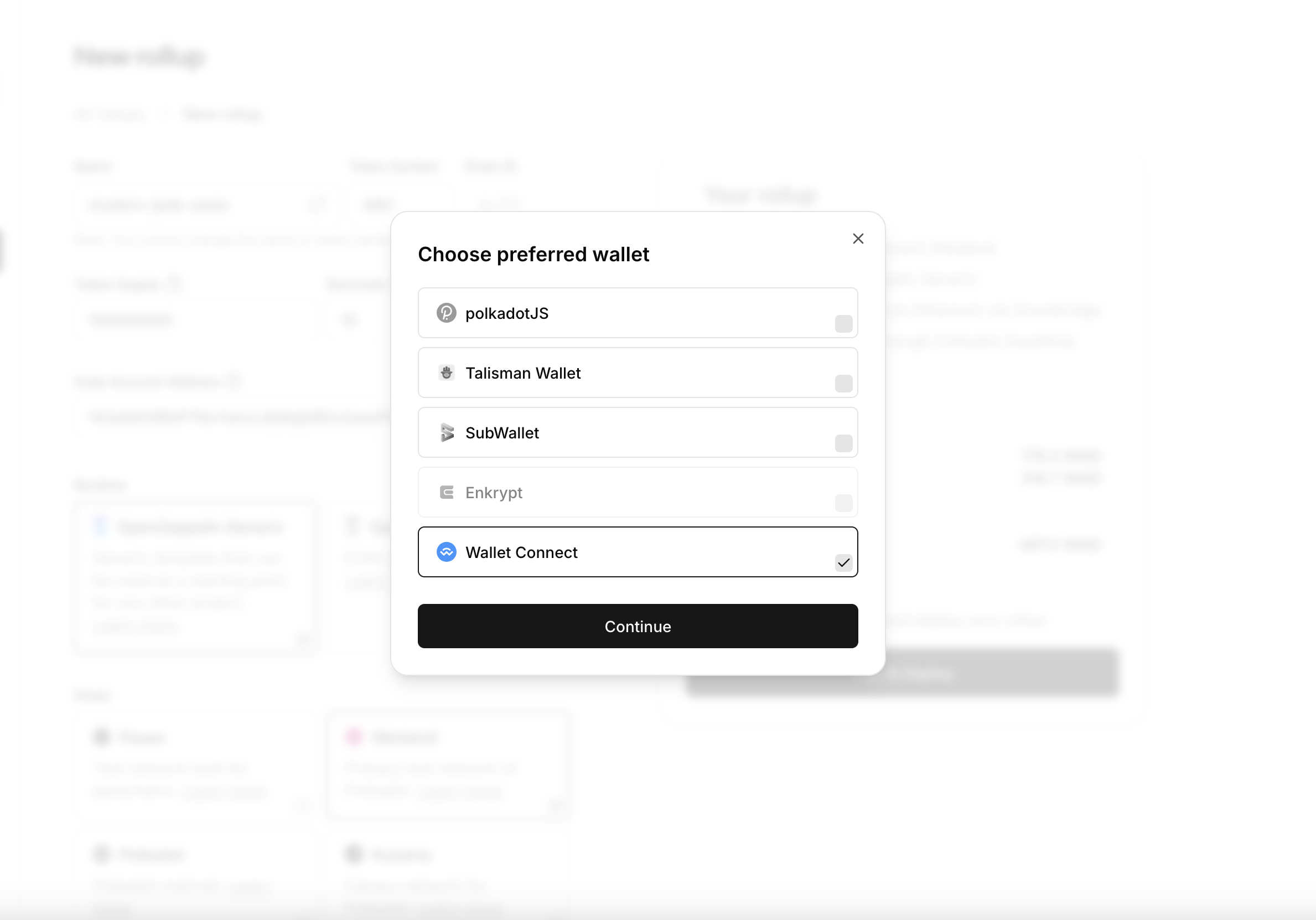Close the wallet chooser dialog
The image size is (1316, 920).
click(858, 239)
